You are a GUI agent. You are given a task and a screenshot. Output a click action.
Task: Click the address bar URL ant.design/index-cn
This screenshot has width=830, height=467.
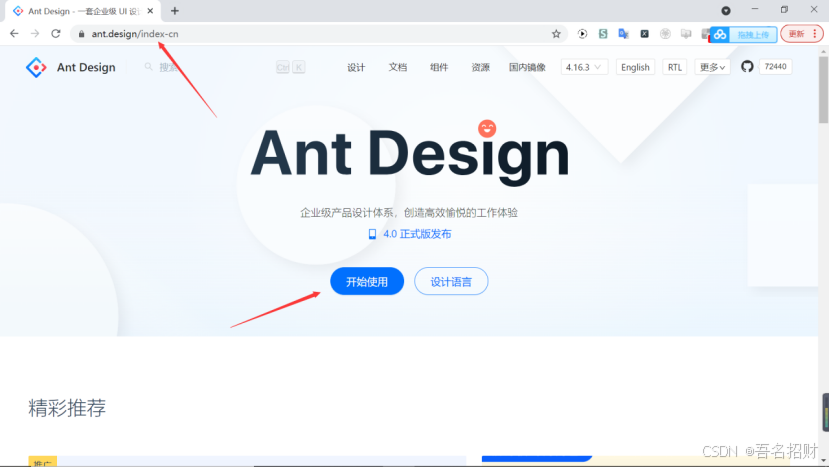coord(135,34)
